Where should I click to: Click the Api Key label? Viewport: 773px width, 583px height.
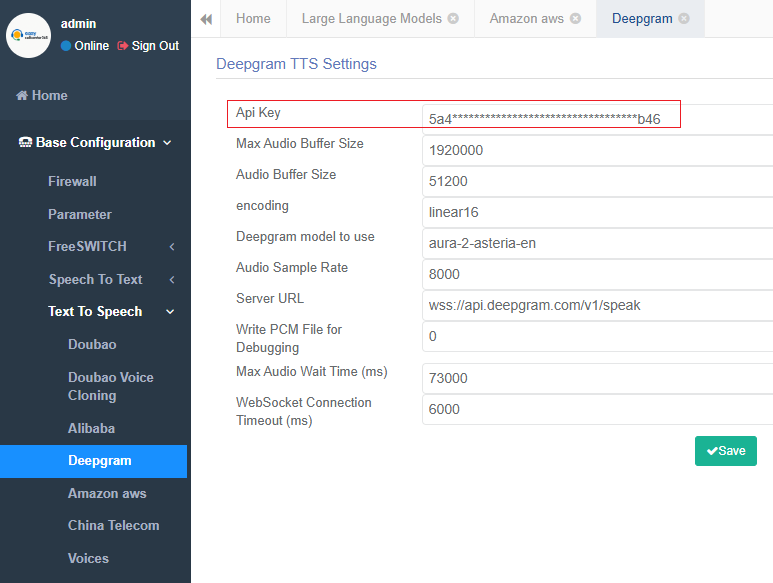[x=258, y=113]
